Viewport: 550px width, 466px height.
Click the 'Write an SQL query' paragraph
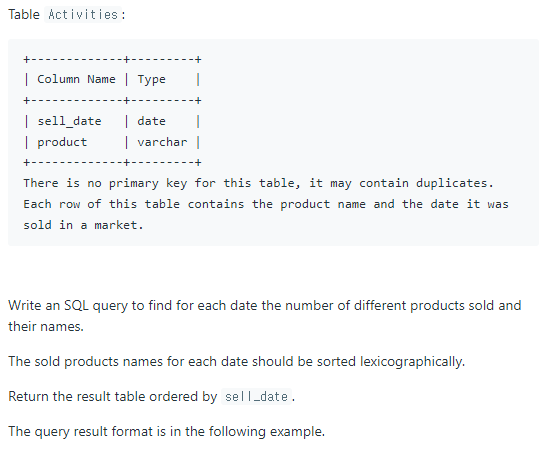pos(265,316)
